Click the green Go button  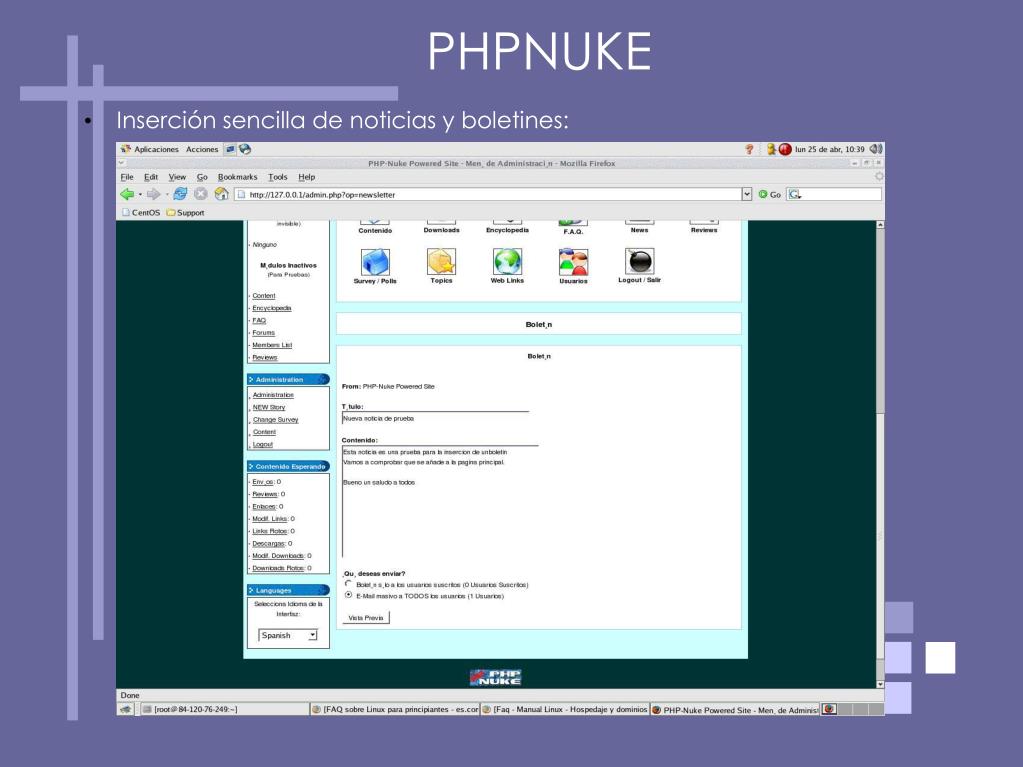[769, 194]
